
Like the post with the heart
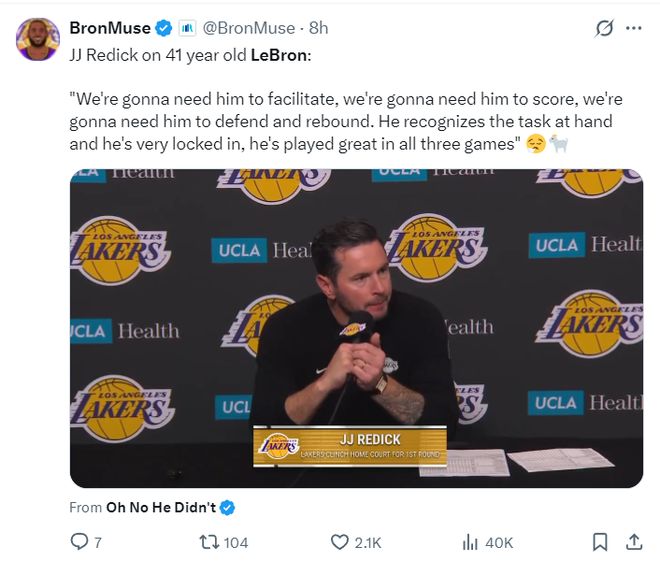click(339, 542)
